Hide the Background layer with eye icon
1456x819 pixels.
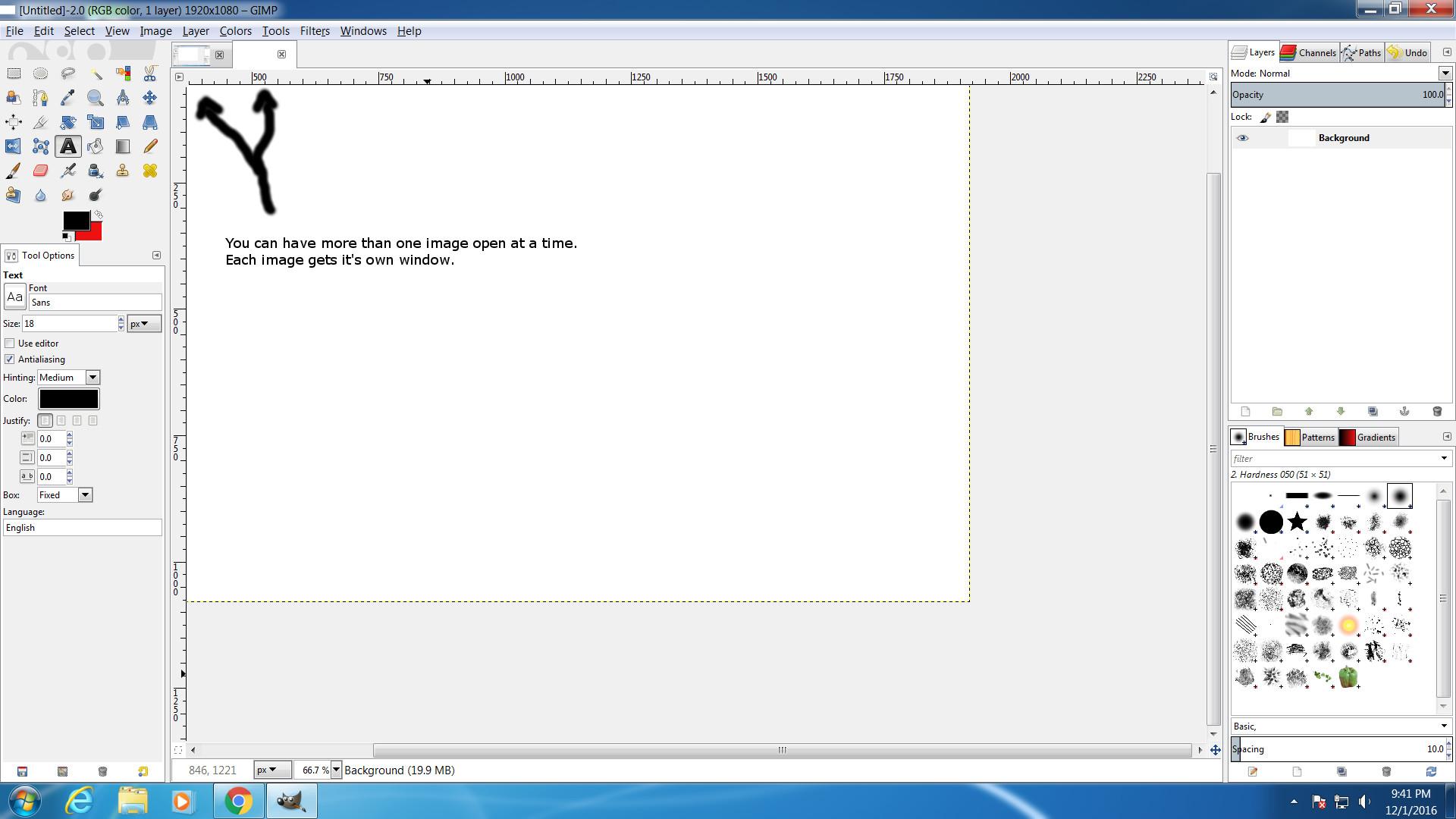(x=1242, y=138)
